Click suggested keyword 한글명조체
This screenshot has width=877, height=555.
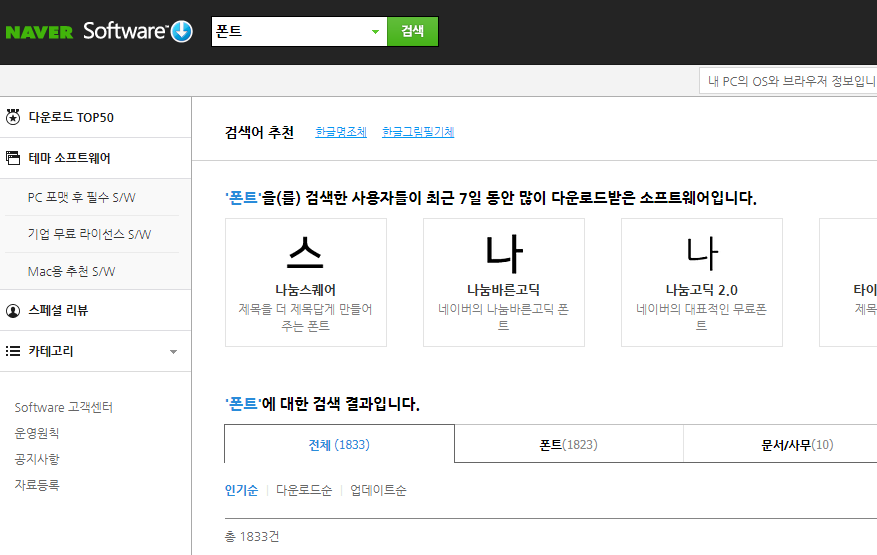[341, 132]
